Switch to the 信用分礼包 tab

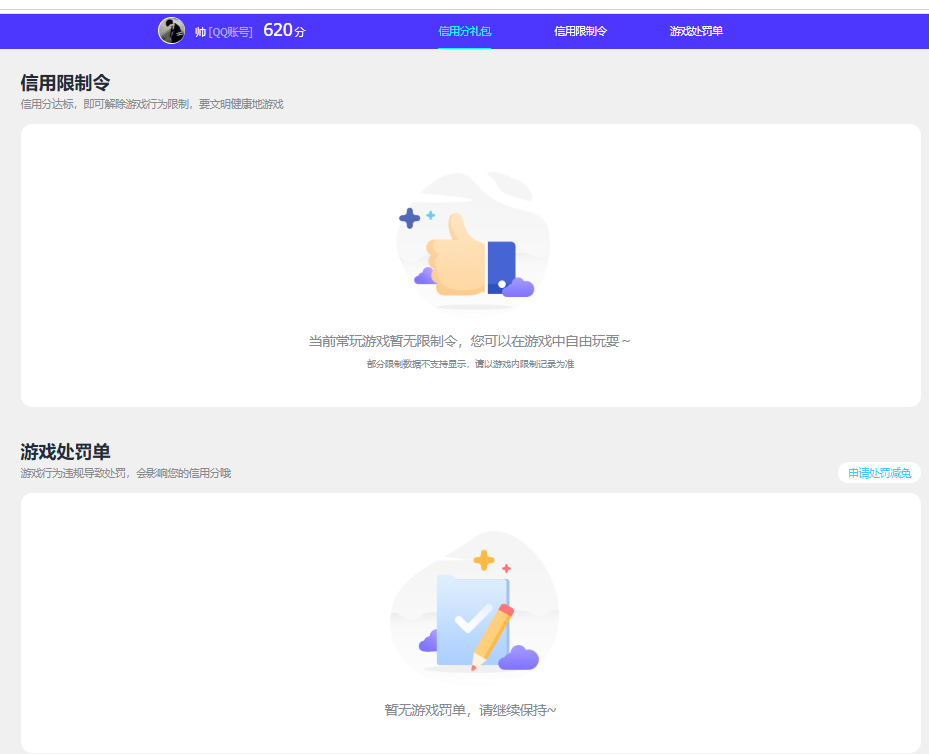[x=464, y=31]
